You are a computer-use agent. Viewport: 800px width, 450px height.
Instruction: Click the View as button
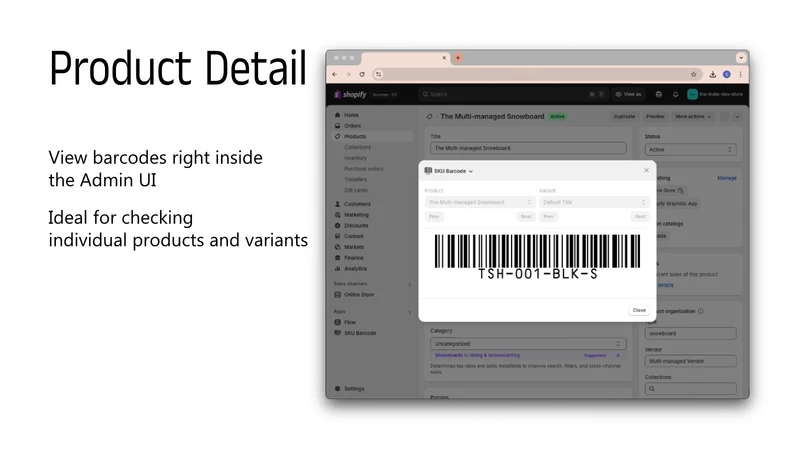tap(628, 94)
